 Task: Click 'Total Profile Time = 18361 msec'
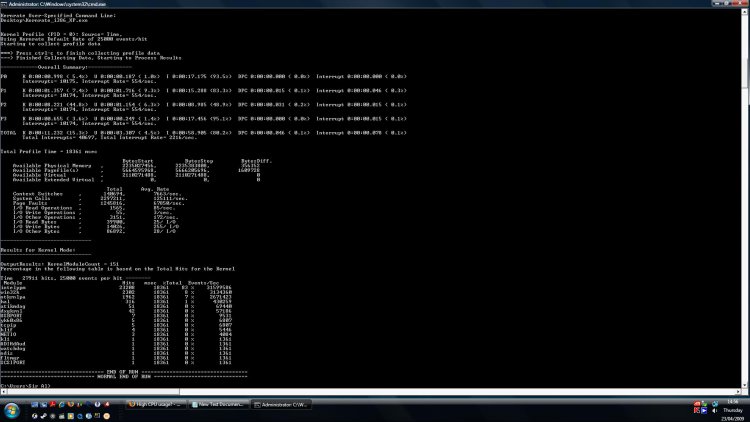coord(49,152)
